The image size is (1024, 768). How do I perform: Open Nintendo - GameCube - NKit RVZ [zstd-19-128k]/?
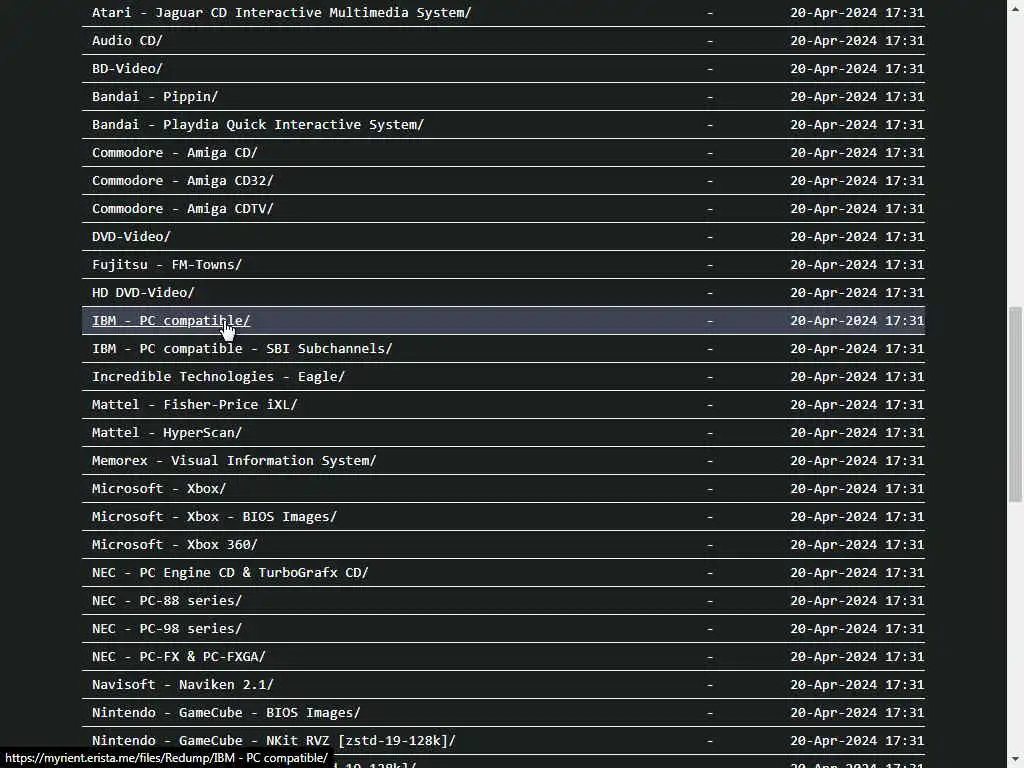tap(274, 741)
